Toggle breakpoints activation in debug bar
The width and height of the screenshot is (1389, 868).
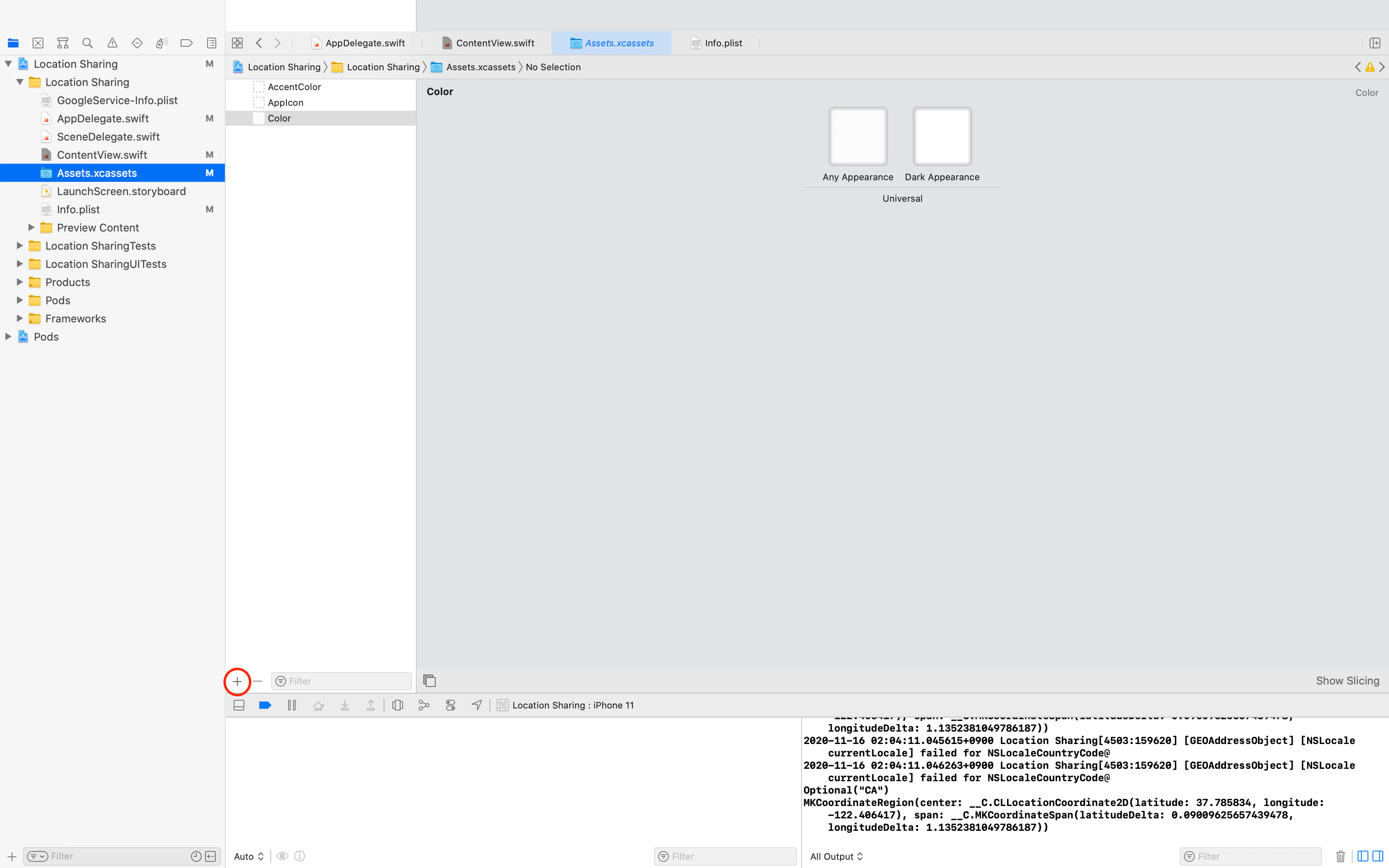pyautogui.click(x=265, y=705)
